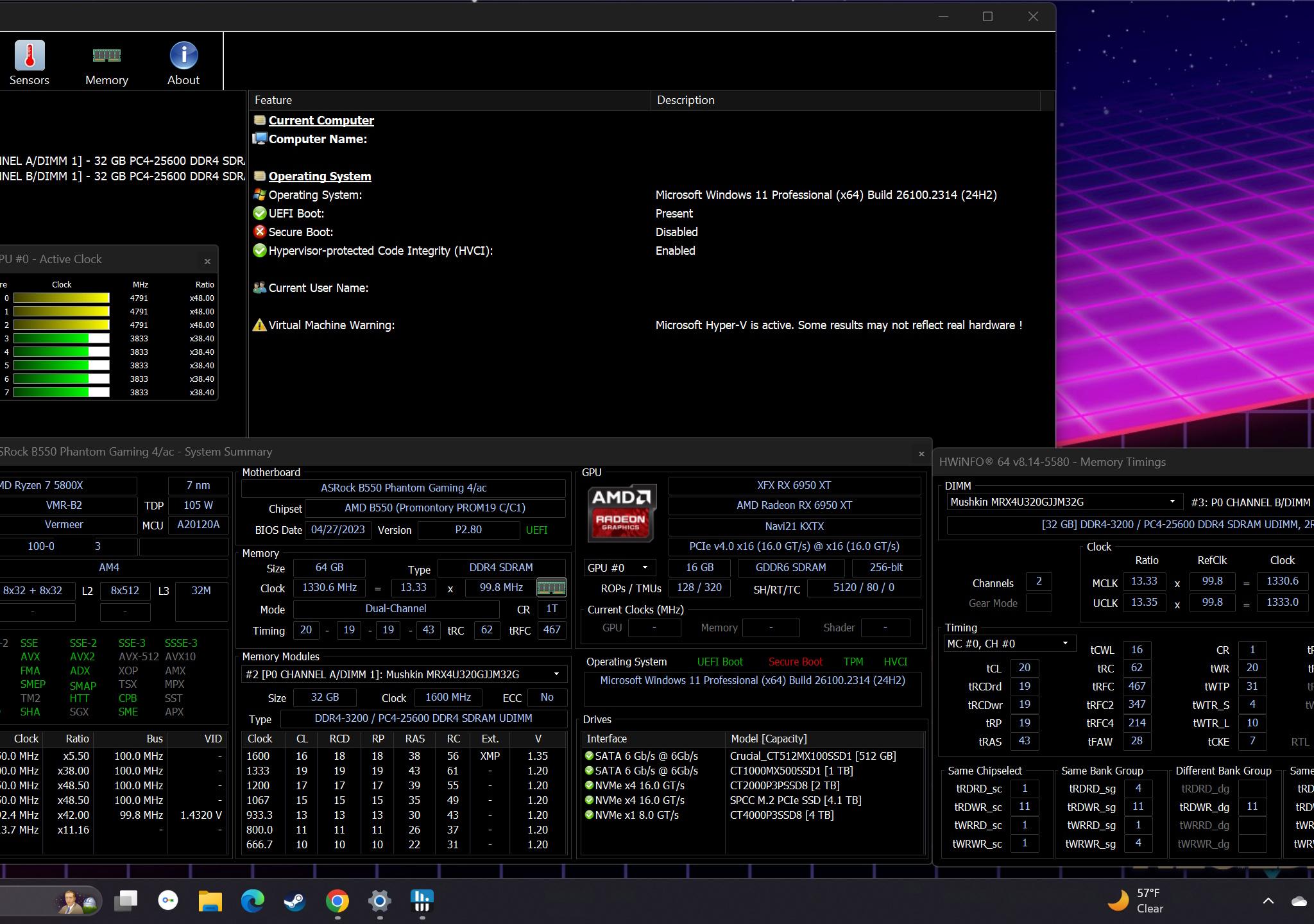Click the tCL value 20 field

click(x=1025, y=667)
